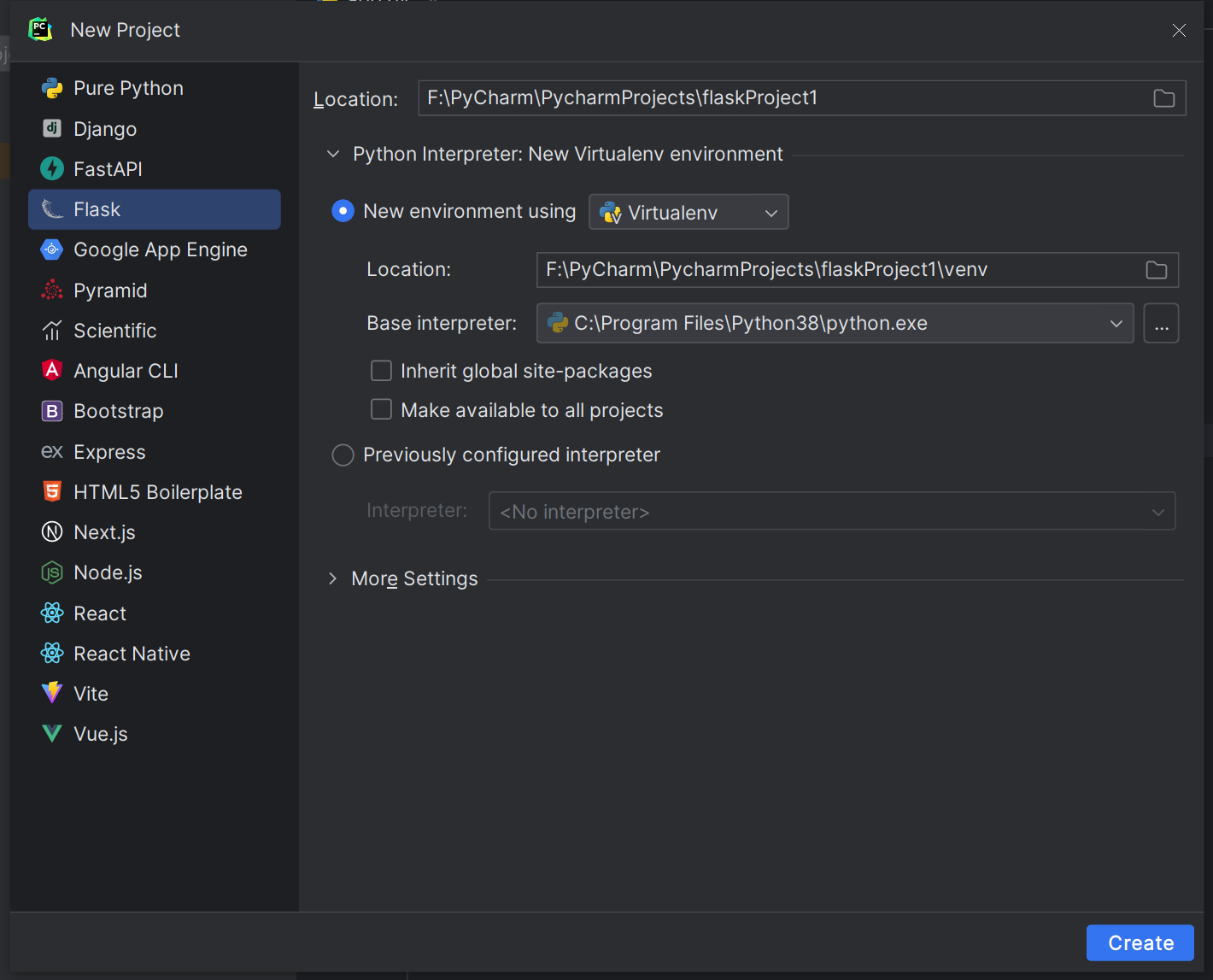This screenshot has width=1213, height=980.
Task: Select Google App Engine project type
Action: pos(155,249)
